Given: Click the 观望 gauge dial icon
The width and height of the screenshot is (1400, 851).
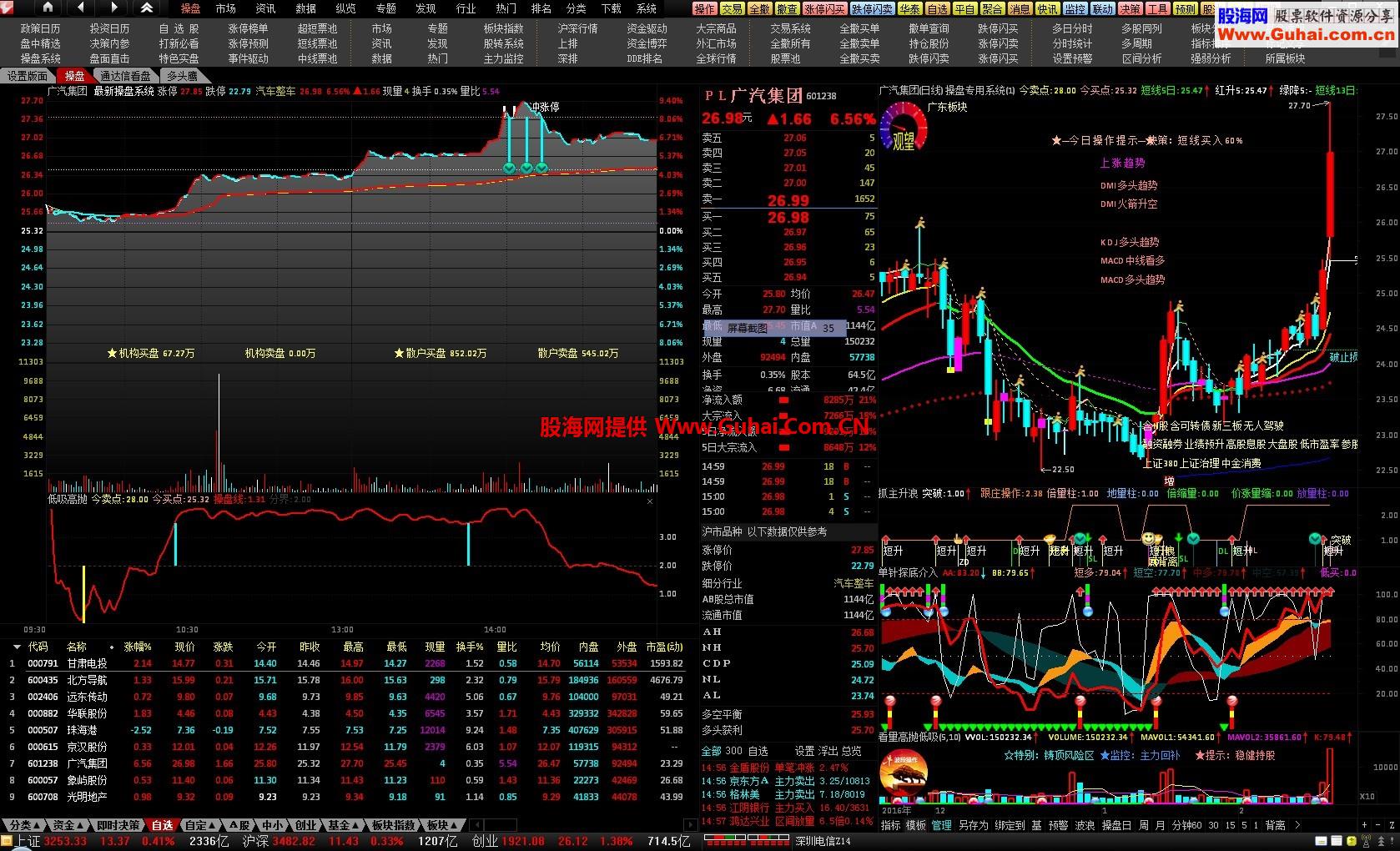Looking at the screenshot, I should 903,126.
